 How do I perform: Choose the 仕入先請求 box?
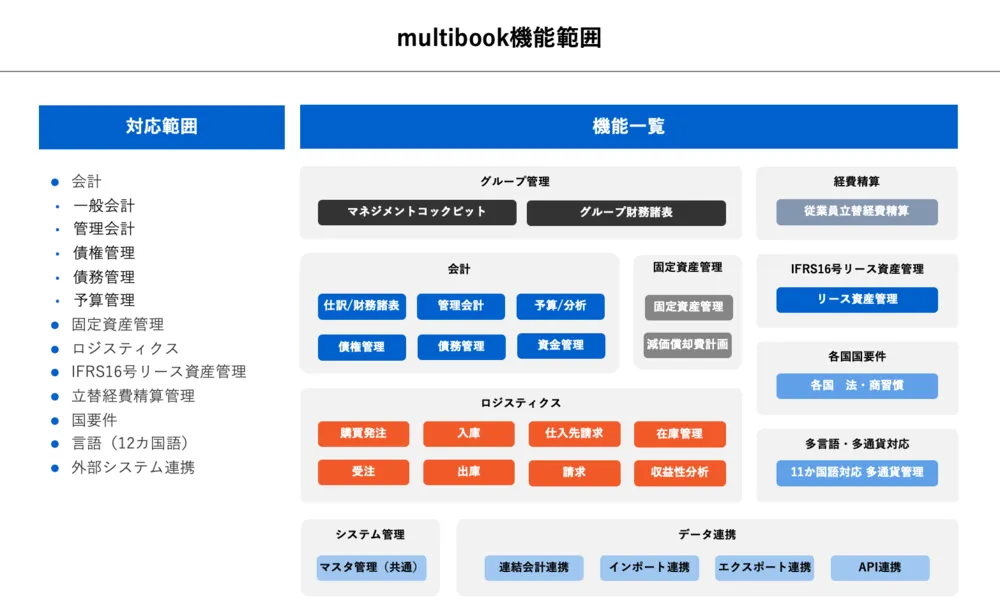coord(574,434)
